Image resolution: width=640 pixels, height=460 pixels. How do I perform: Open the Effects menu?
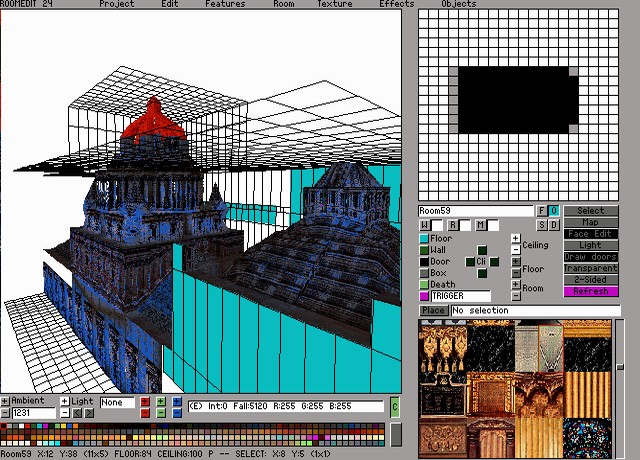396,4
